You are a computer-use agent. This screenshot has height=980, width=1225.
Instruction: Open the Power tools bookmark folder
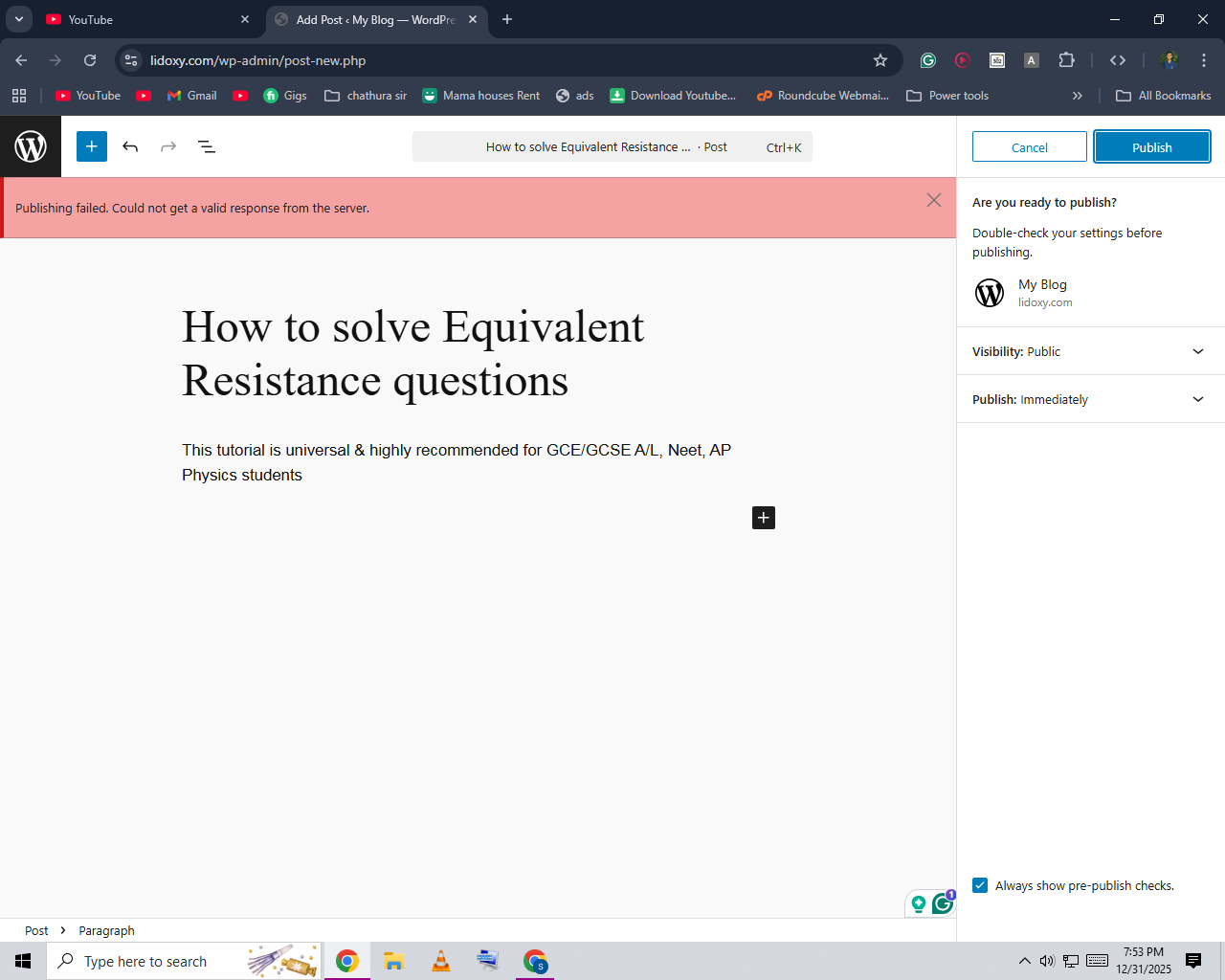point(947,96)
